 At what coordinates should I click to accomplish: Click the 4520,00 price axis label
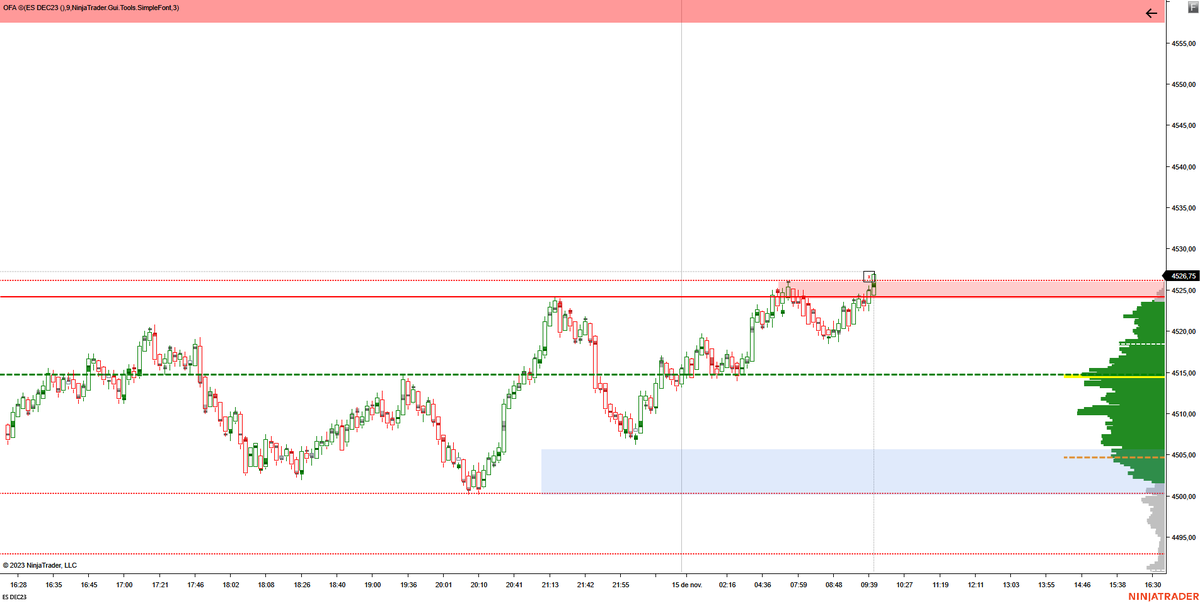[1182, 331]
